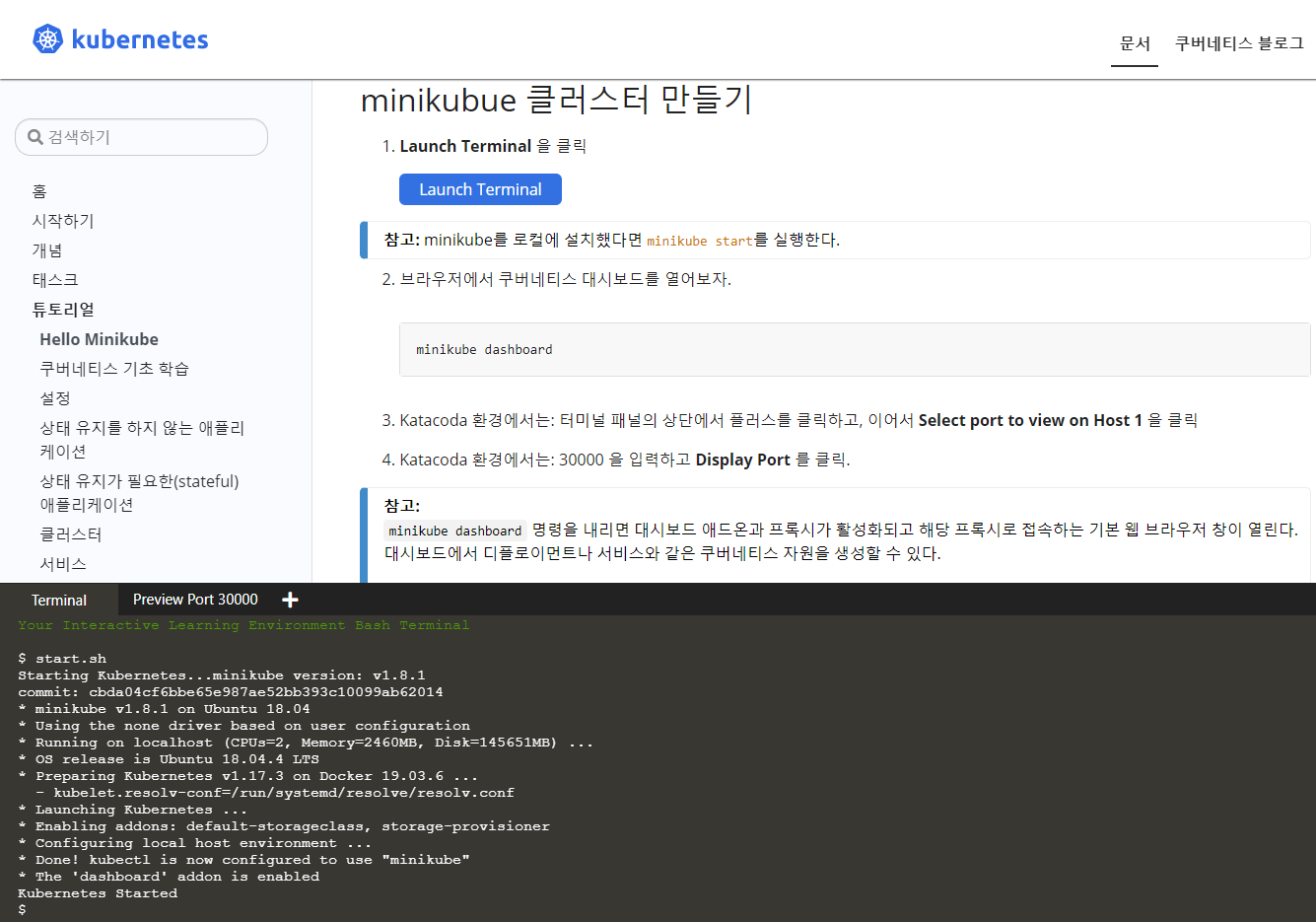Open the Hello Minikube tutorial page

pos(99,339)
